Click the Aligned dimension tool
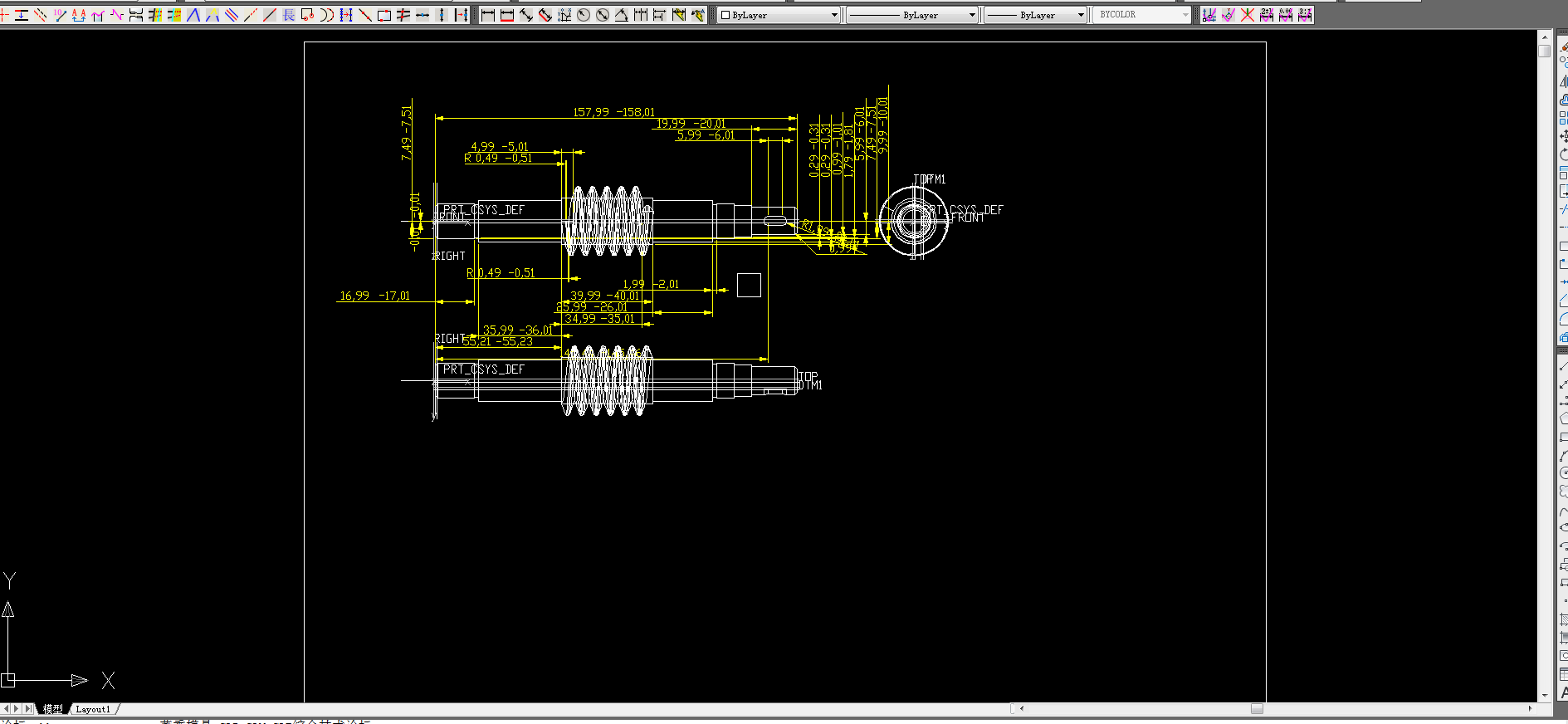Image resolution: width=1568 pixels, height=724 pixels. click(526, 15)
